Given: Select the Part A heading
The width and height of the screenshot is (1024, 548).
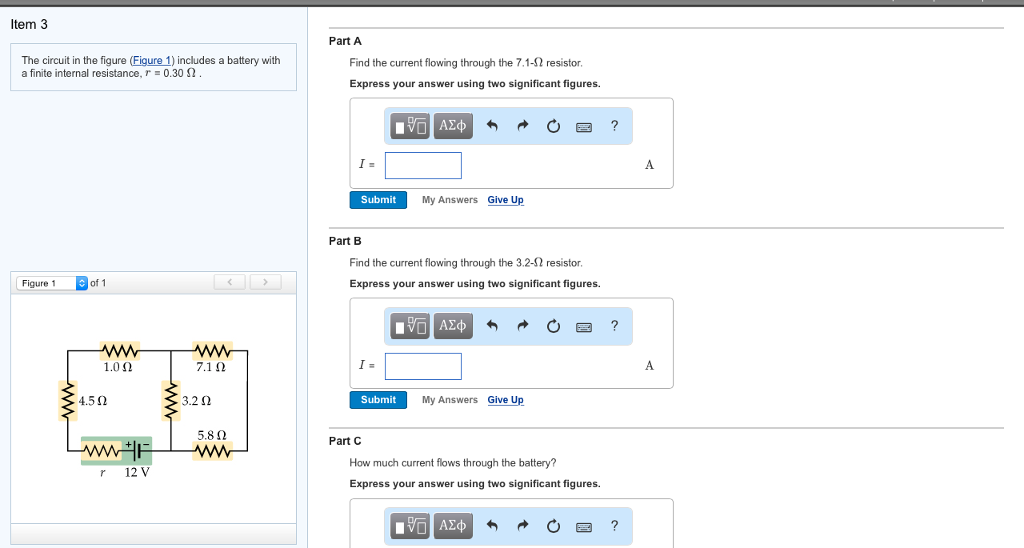Looking at the screenshot, I should (345, 41).
